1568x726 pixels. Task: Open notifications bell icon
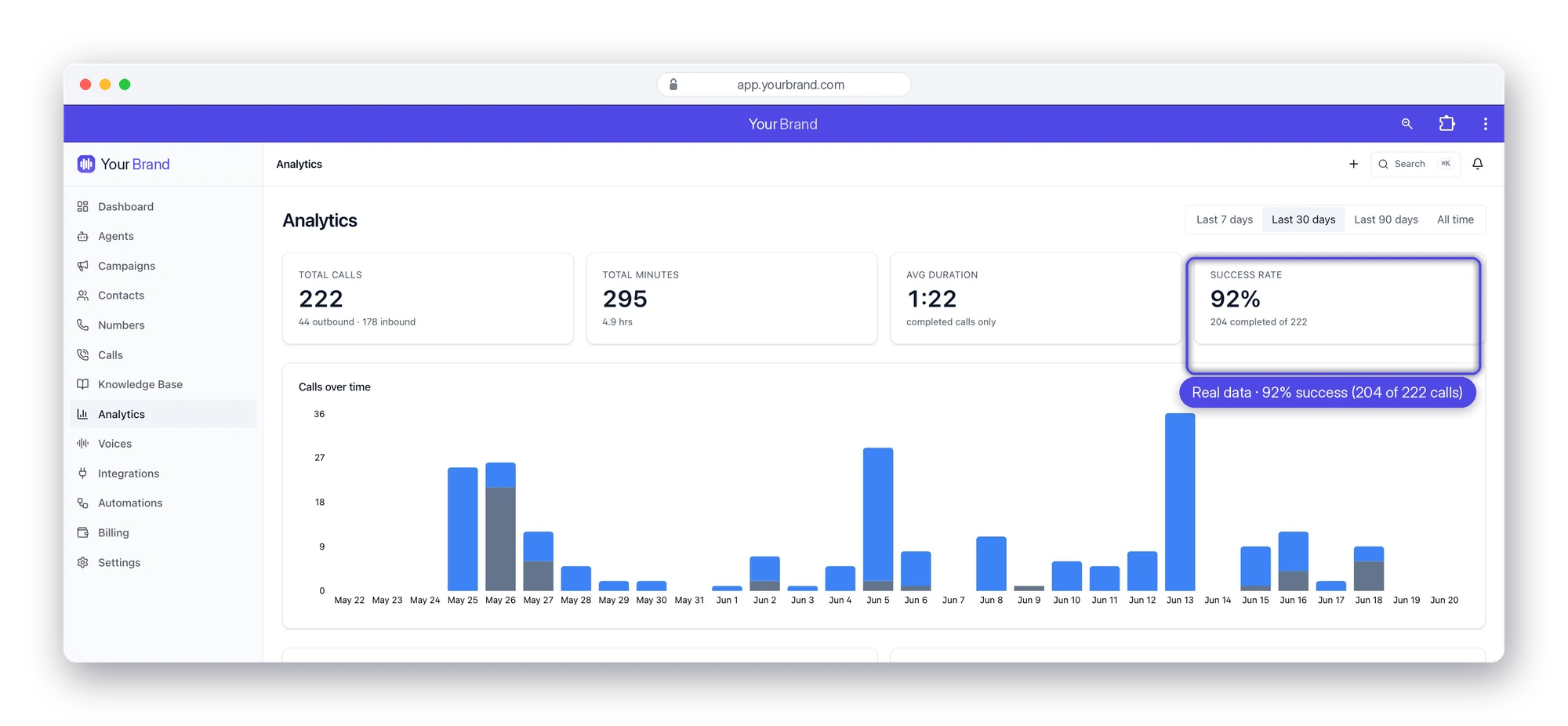tap(1478, 164)
